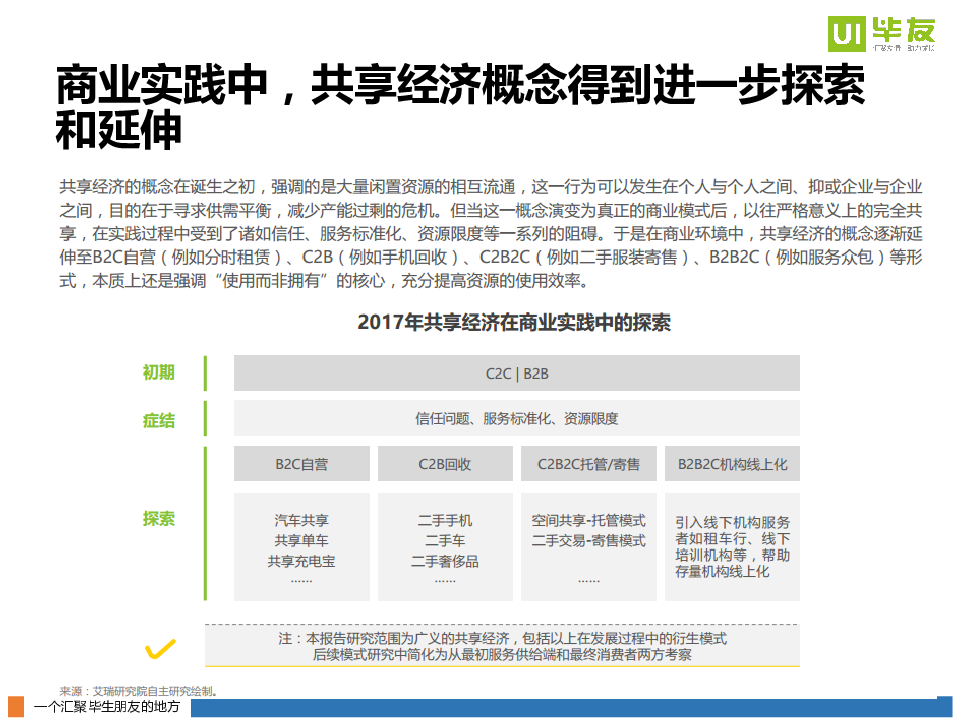Click the 来源：艾瑞研究院 source line

coord(137,690)
